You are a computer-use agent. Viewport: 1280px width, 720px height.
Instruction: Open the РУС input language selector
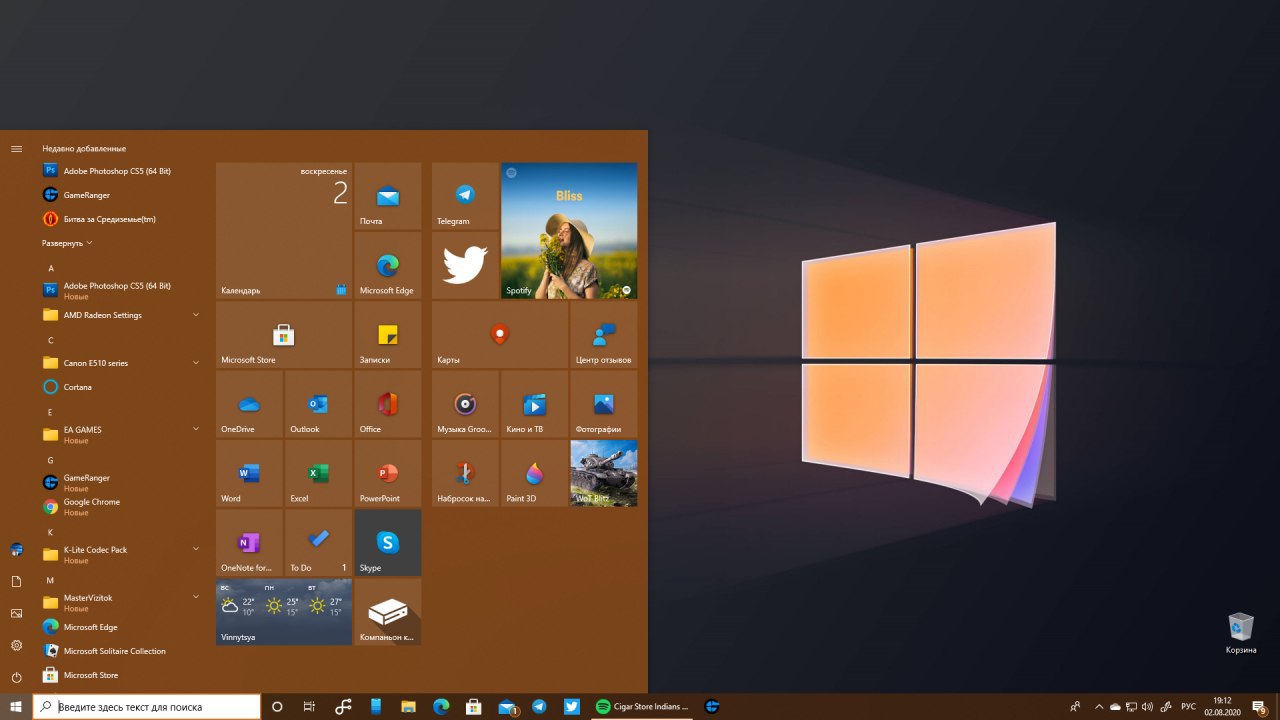coord(1189,706)
